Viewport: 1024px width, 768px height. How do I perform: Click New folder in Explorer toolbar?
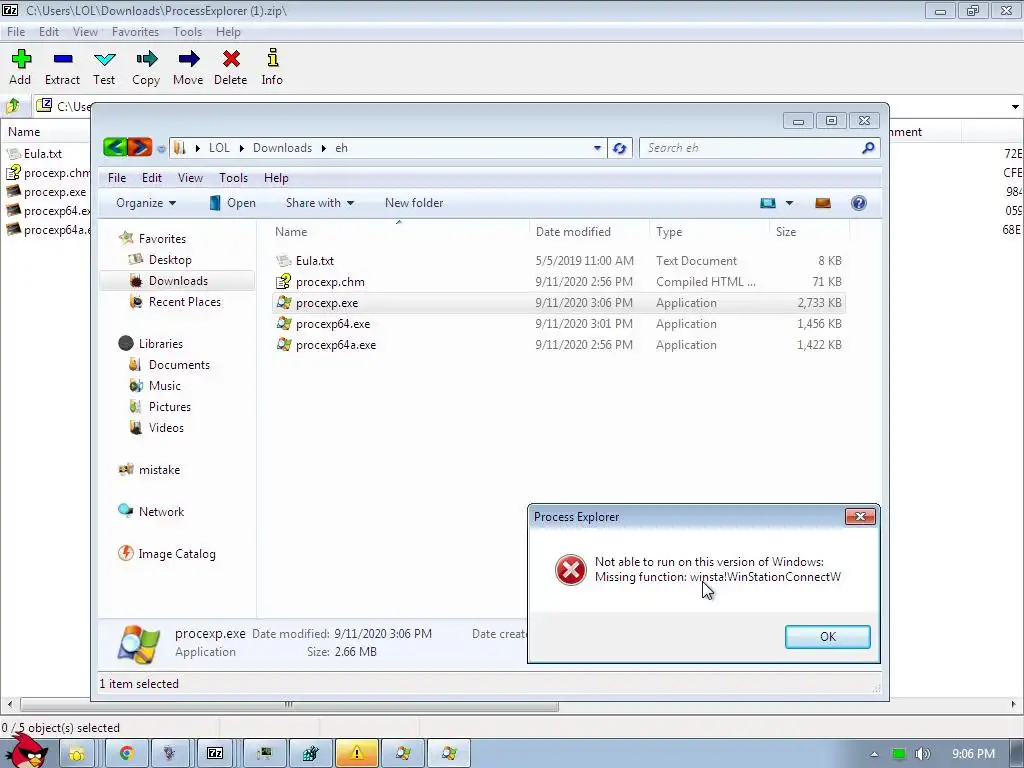tap(414, 203)
